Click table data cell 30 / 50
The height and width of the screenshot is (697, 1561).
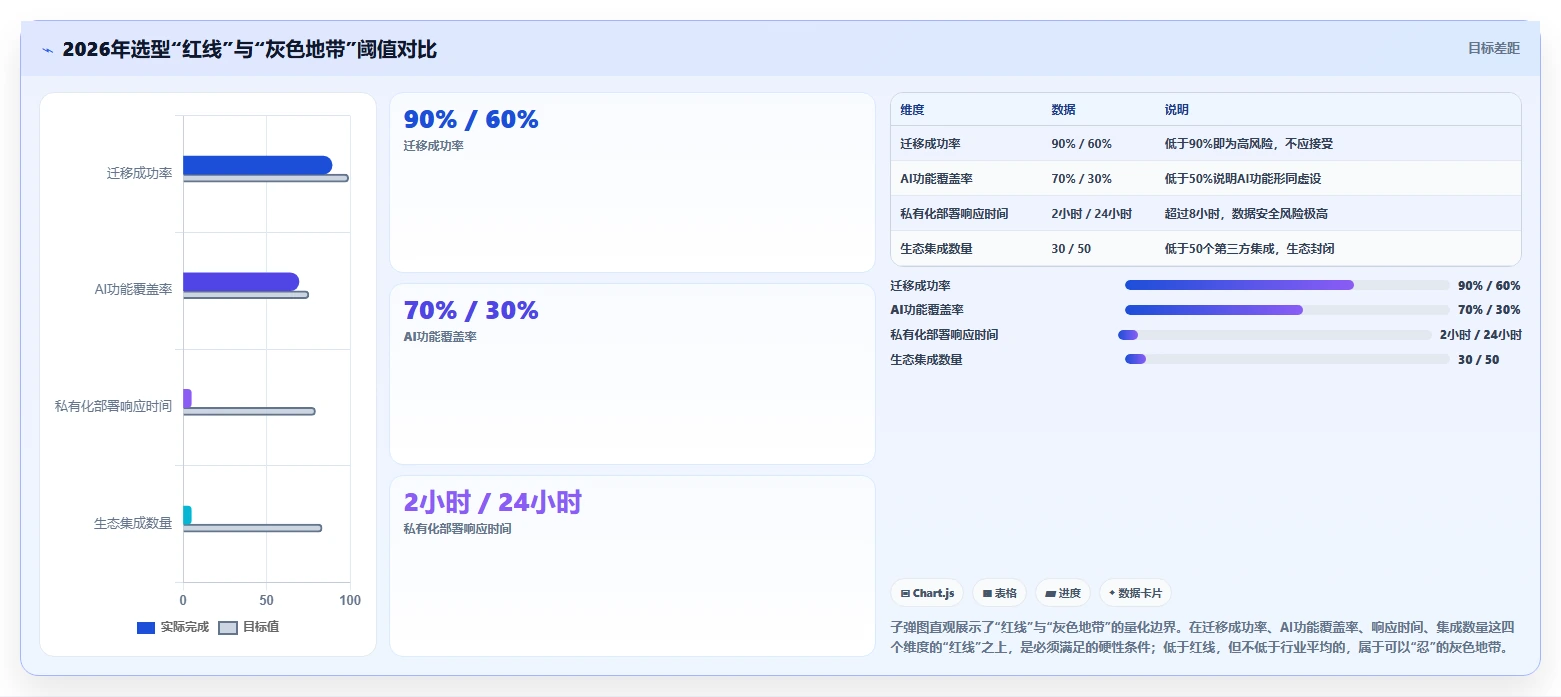(1072, 249)
